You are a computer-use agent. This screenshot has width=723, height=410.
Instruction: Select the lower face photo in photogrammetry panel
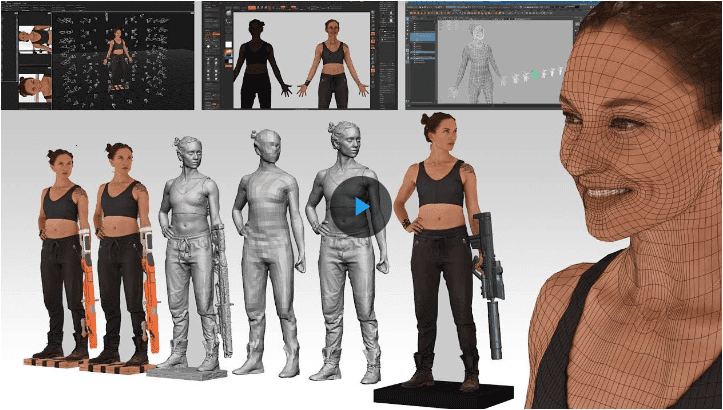(x=36, y=85)
